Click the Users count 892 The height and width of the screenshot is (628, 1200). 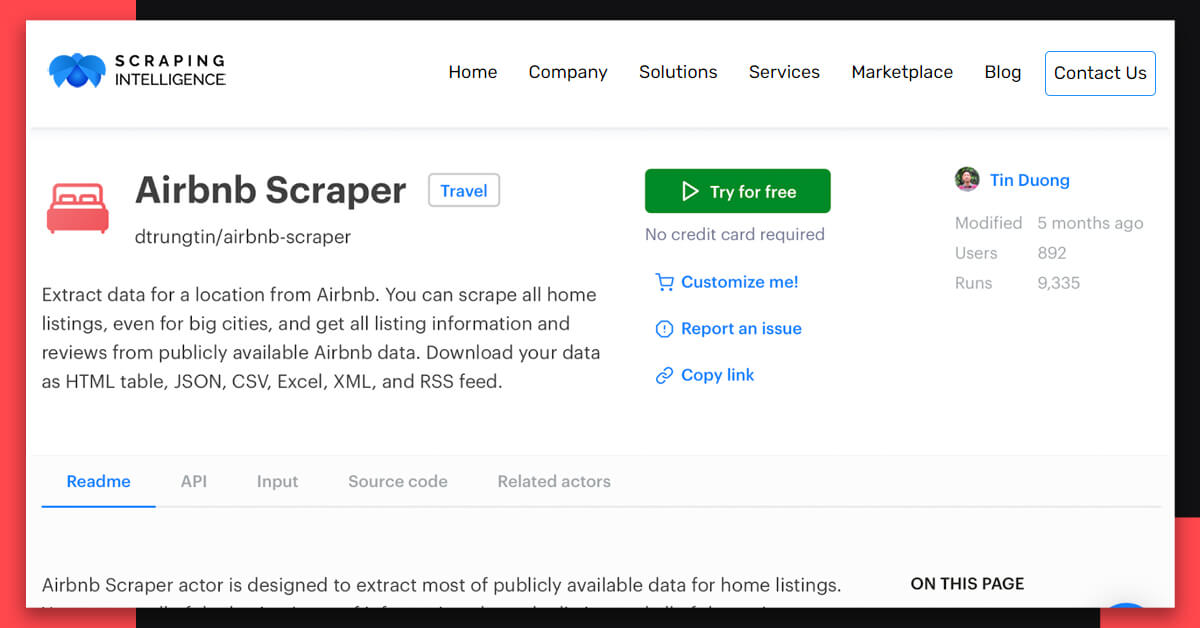pyautogui.click(x=1052, y=253)
